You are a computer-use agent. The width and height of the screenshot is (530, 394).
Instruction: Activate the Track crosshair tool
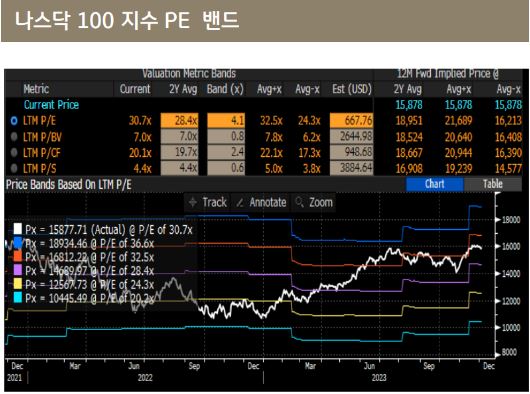(208, 202)
